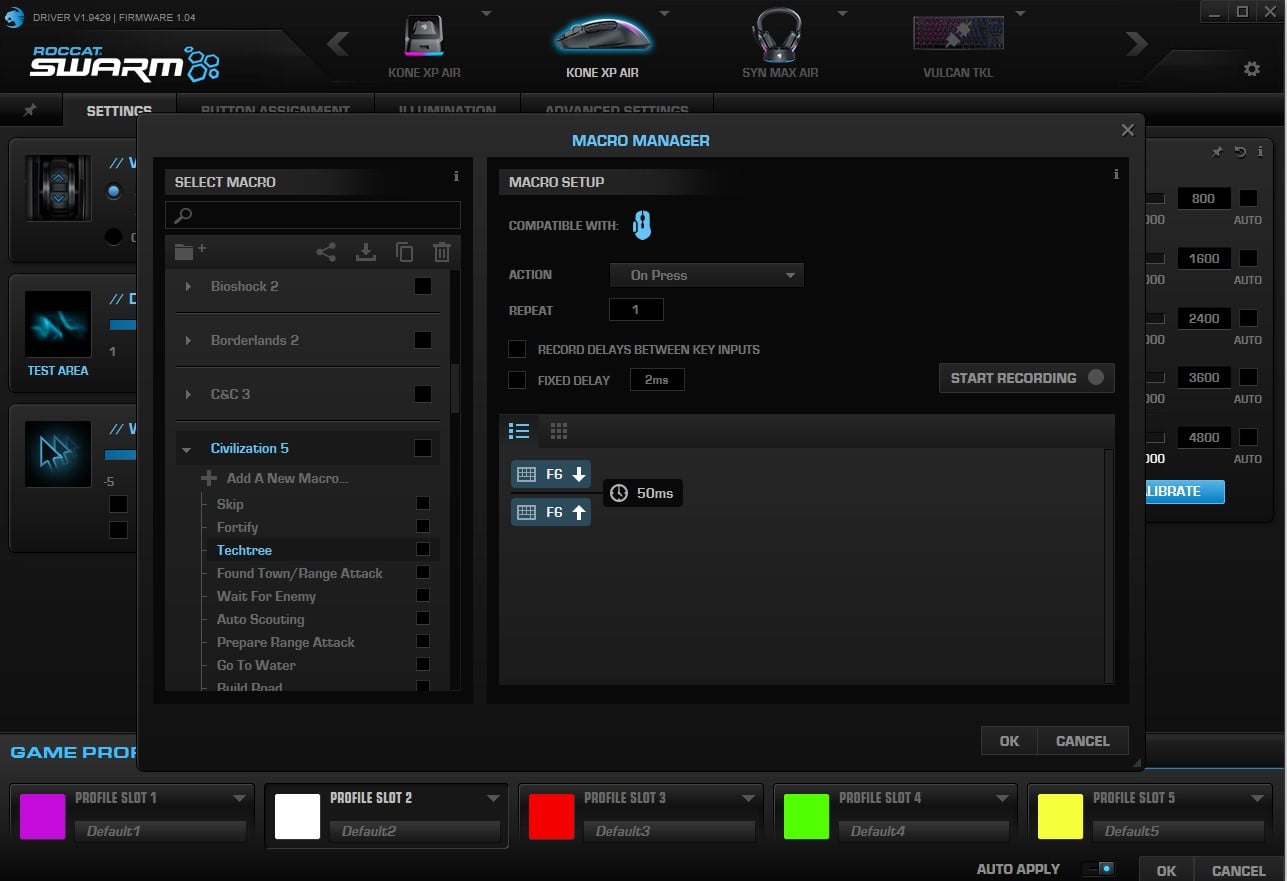Select the Vulcan TKL device tab
This screenshot has height=881, width=1287.
[x=958, y=45]
